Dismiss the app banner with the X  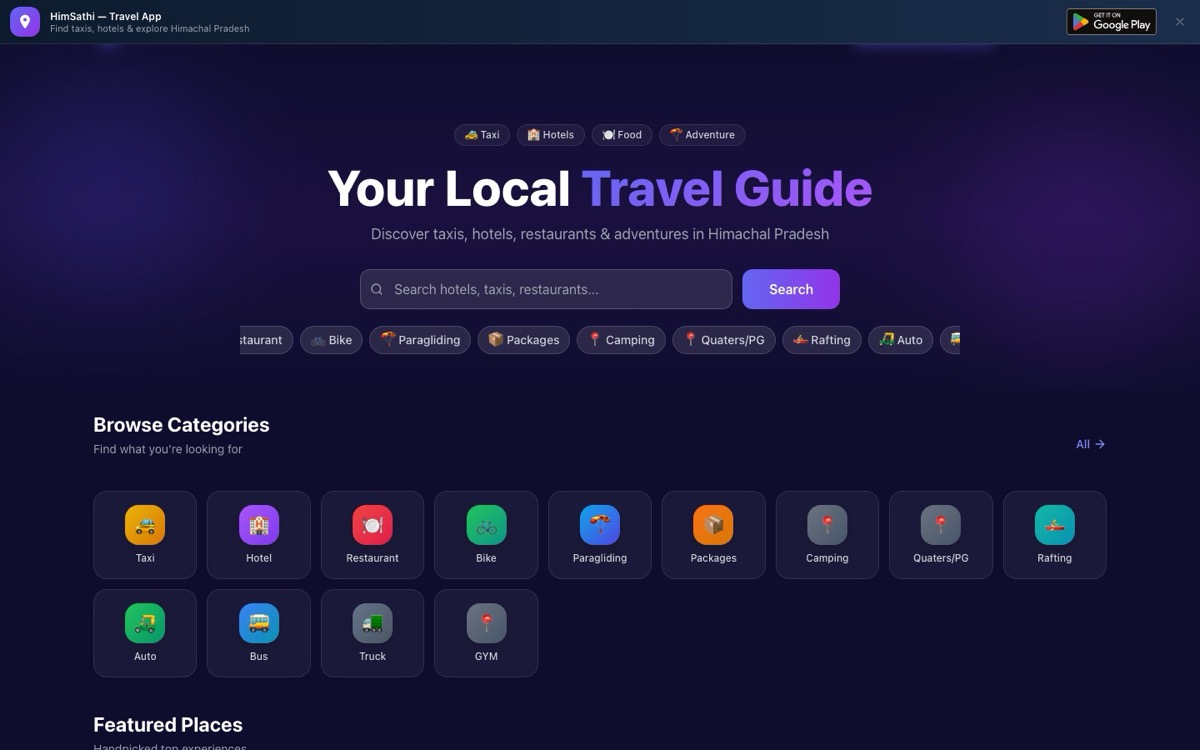(x=1180, y=22)
